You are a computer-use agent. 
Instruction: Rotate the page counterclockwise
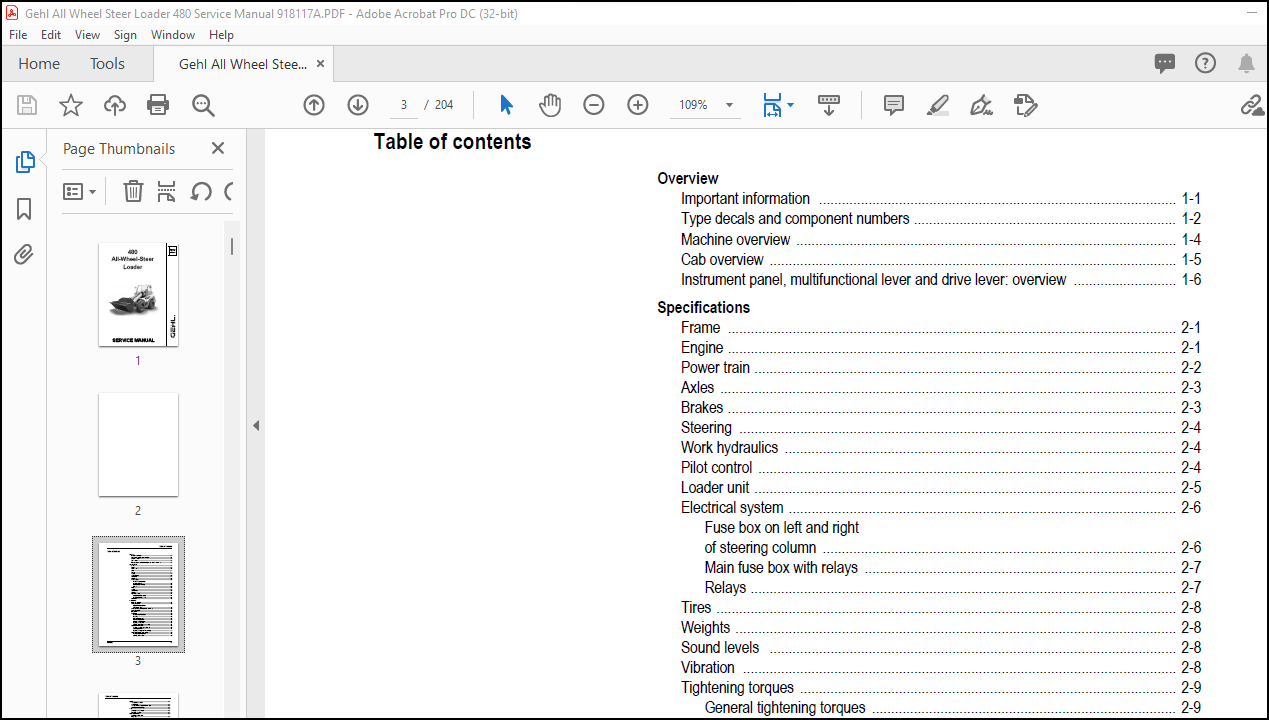[x=201, y=191]
